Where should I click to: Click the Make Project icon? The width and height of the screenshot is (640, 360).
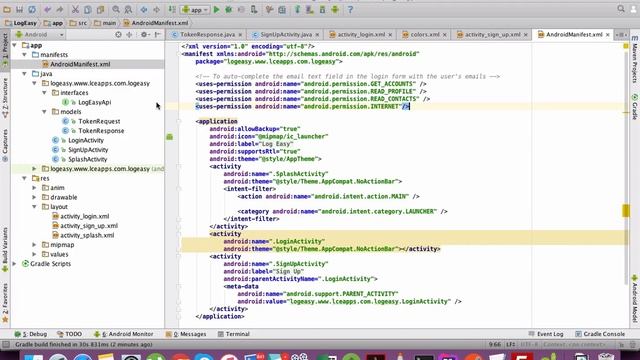pos(172,9)
